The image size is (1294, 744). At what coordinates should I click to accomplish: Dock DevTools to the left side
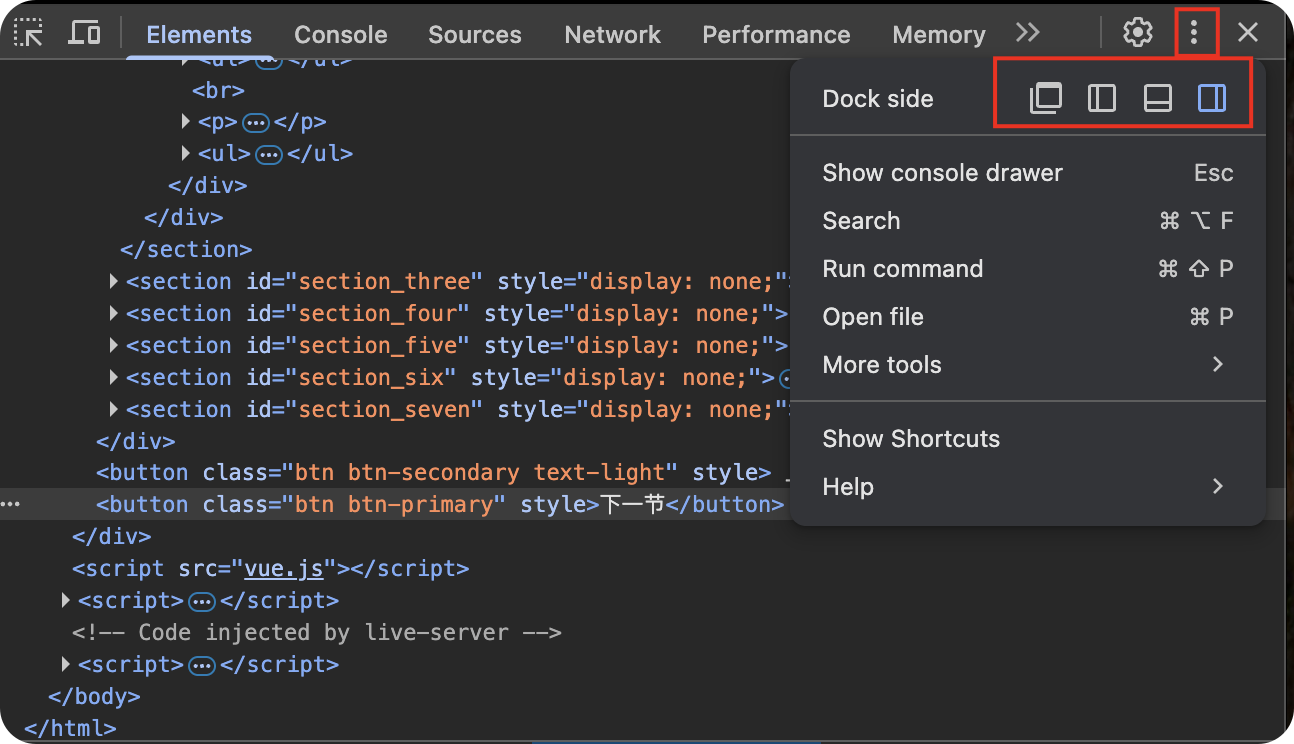(1101, 98)
